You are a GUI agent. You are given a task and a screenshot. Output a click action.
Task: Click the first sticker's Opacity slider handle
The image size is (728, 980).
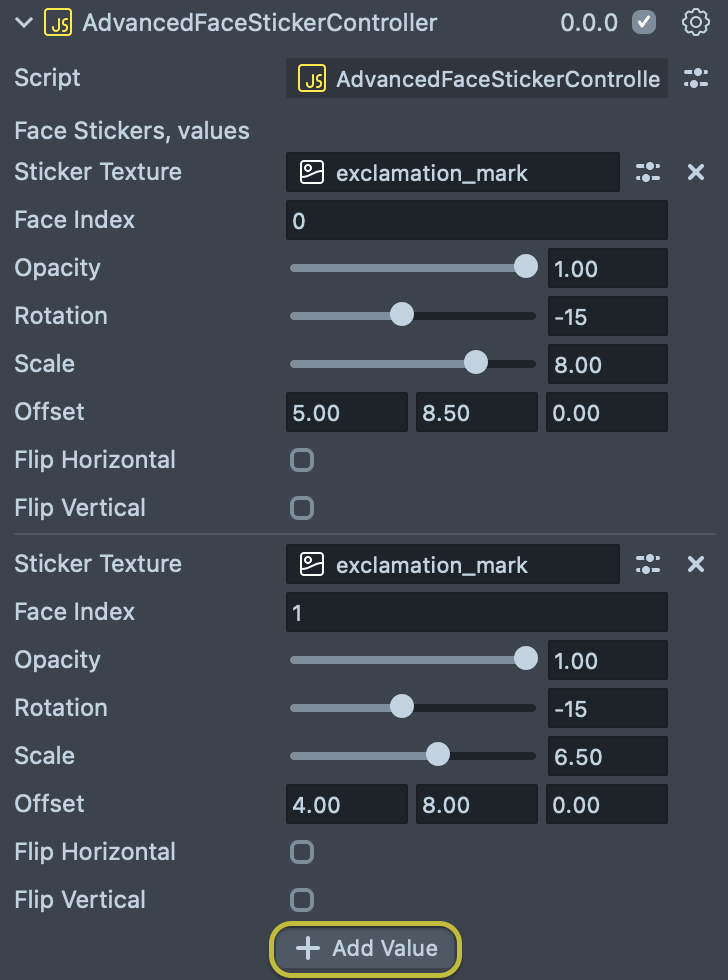525,266
